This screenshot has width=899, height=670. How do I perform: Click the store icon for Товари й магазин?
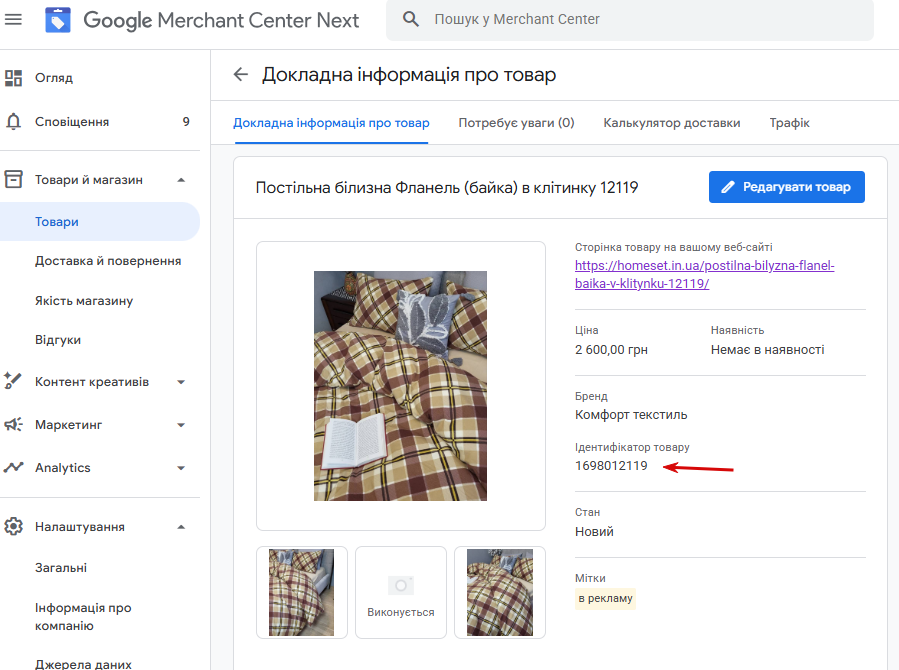[x=14, y=180]
